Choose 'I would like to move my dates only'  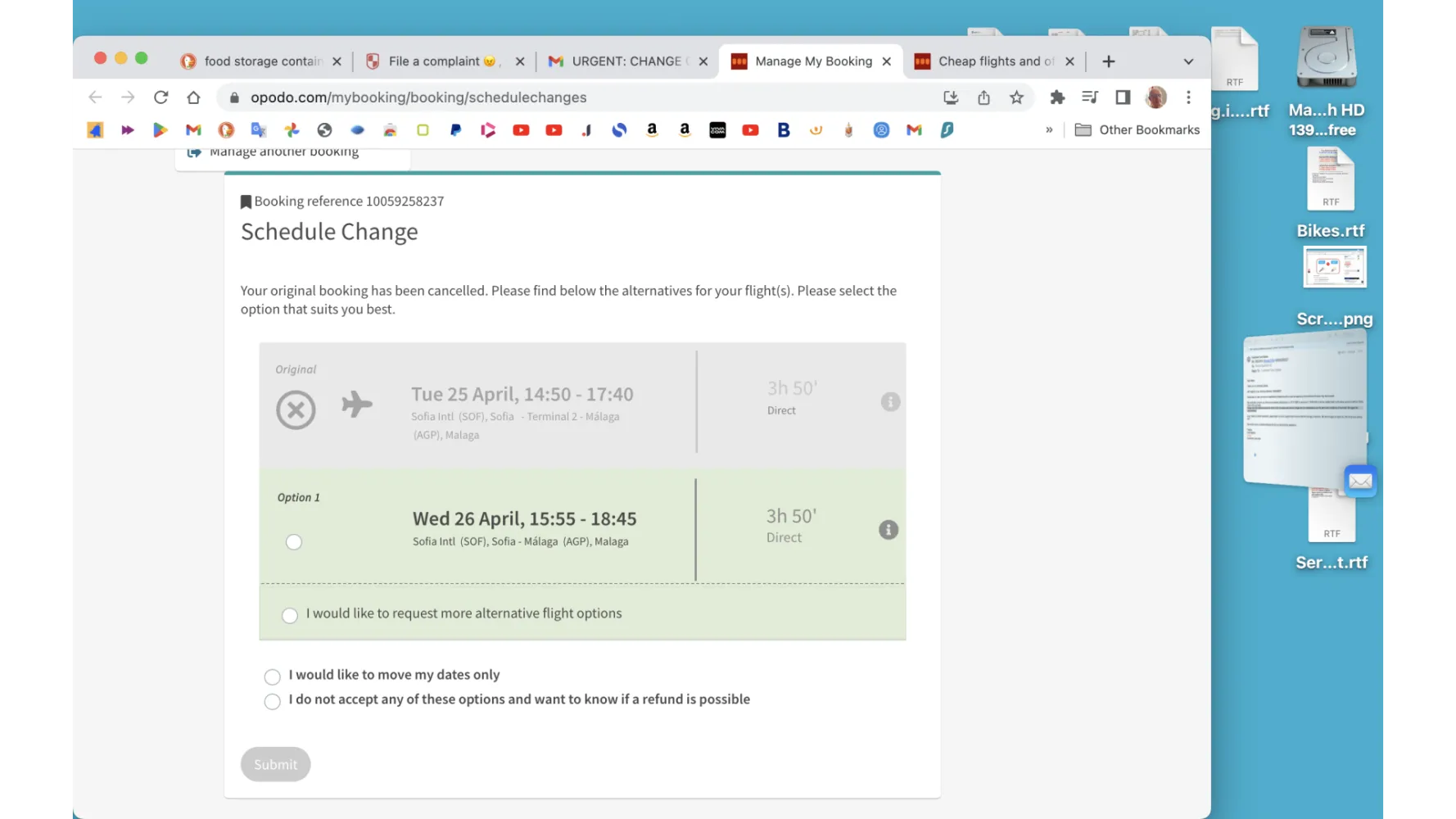click(273, 676)
